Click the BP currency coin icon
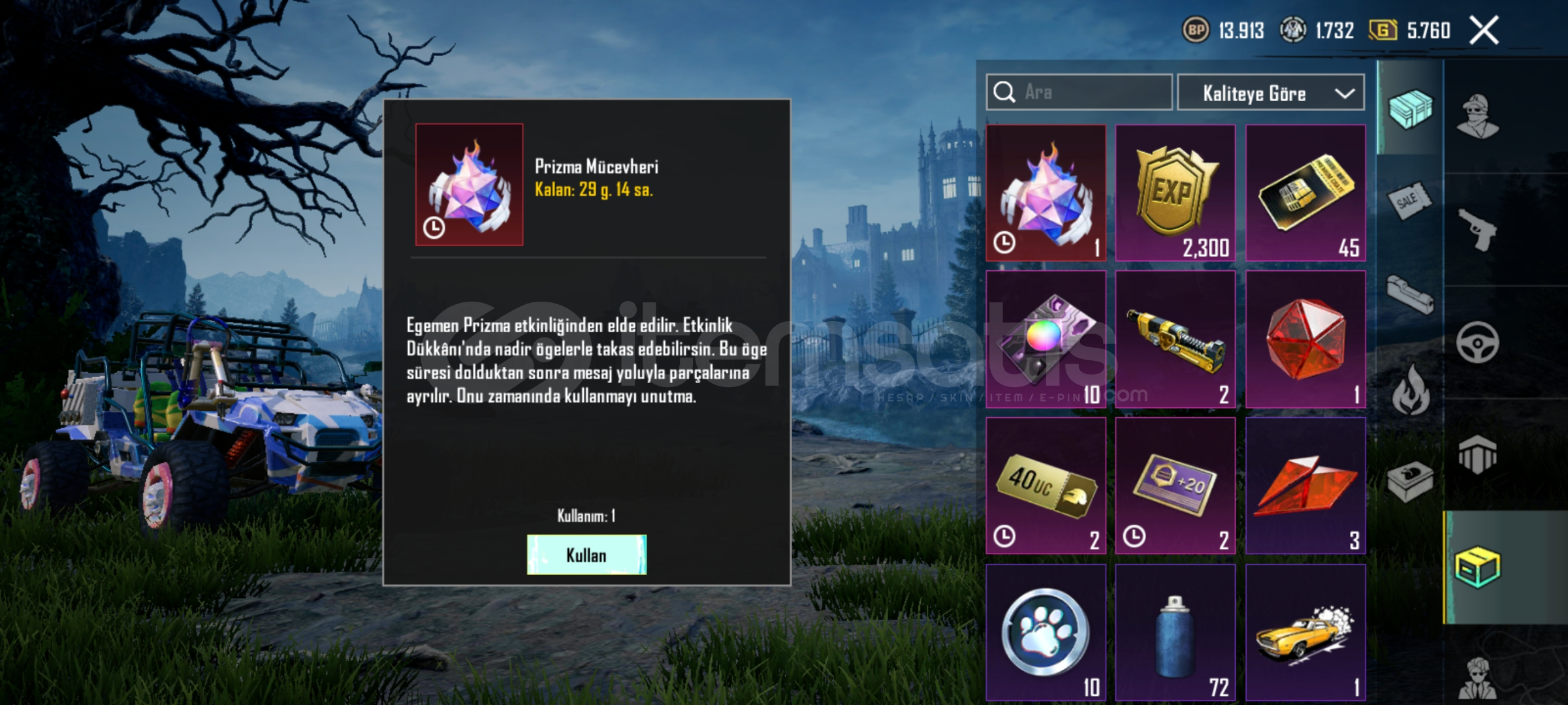 click(x=1196, y=30)
